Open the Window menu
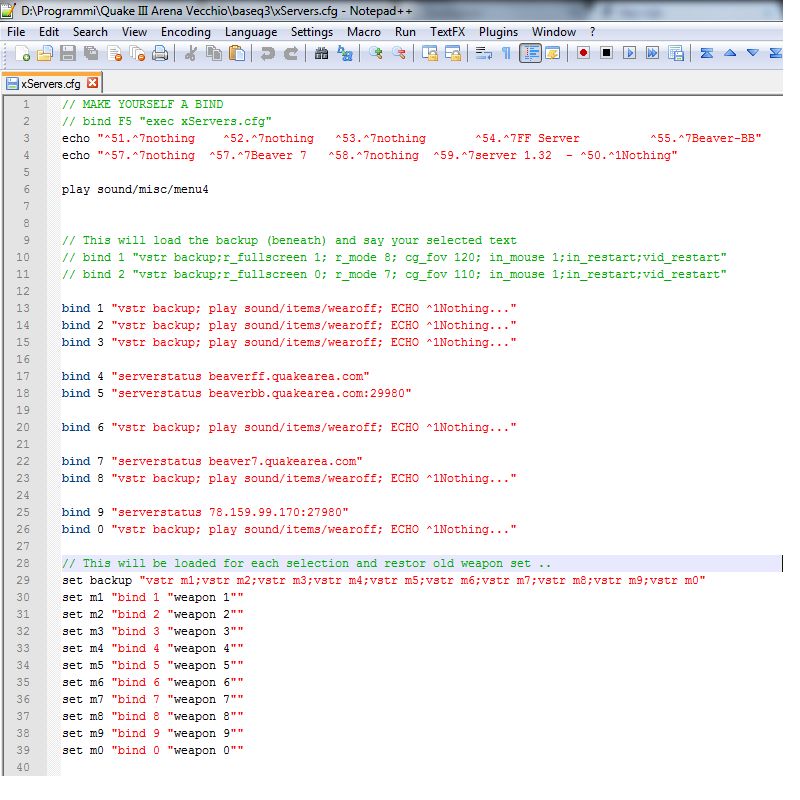800x800 pixels. click(x=554, y=32)
